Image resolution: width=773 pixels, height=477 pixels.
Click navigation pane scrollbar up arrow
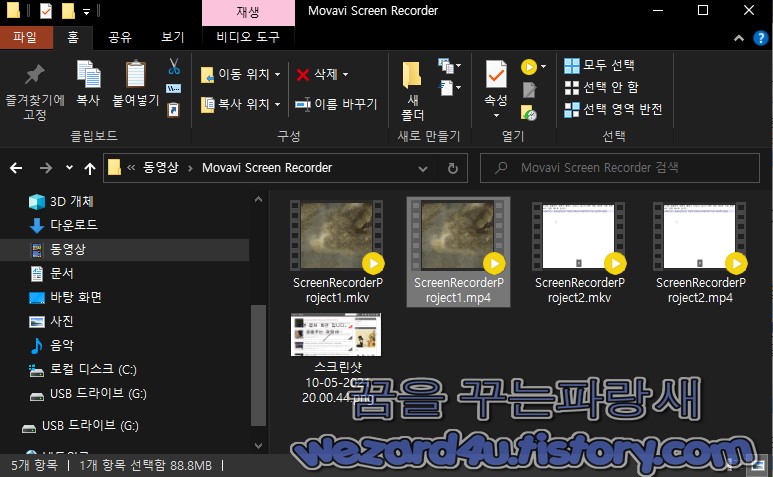point(258,200)
